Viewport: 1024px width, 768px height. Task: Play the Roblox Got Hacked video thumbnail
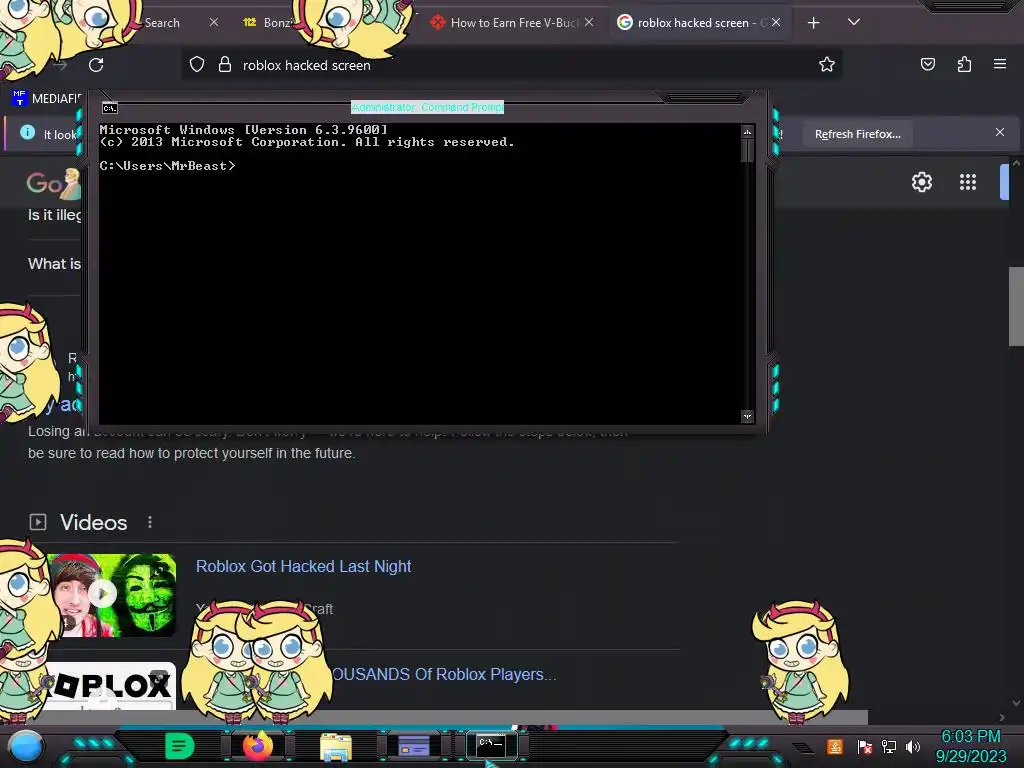(x=111, y=595)
